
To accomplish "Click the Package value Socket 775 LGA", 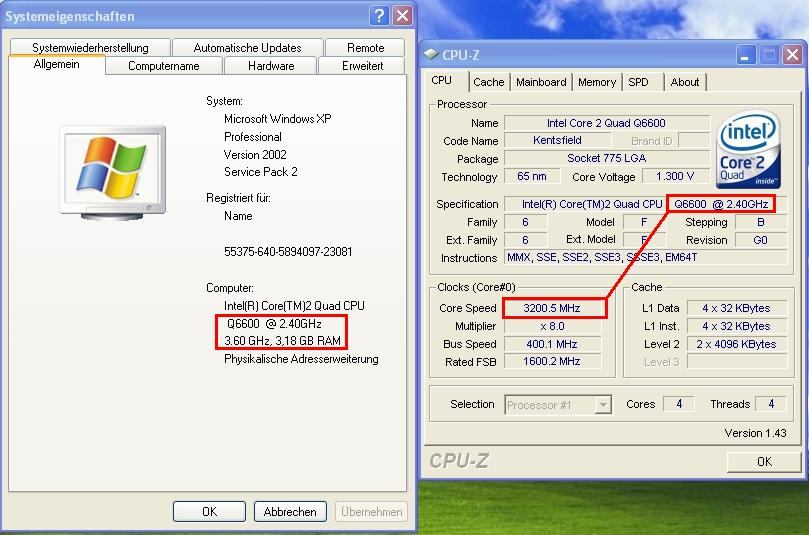I will pos(607,158).
